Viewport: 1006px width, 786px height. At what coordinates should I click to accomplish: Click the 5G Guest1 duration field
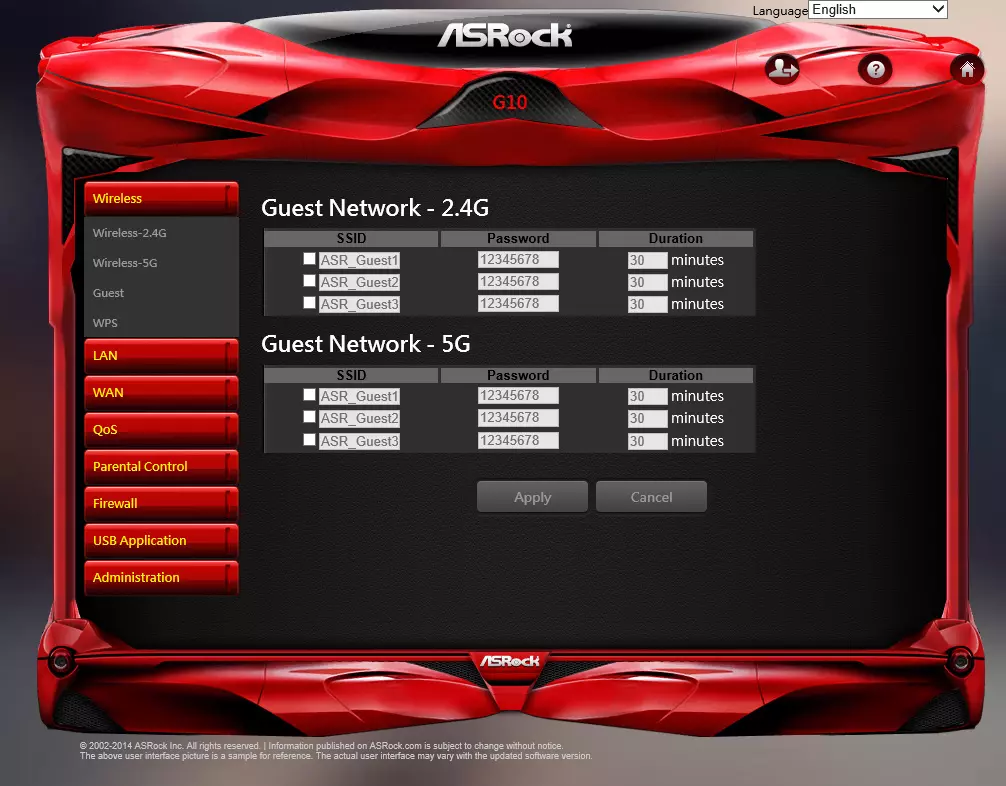click(x=647, y=396)
